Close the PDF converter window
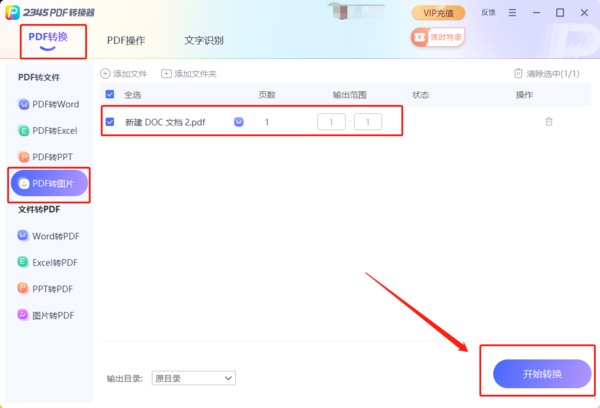The width and height of the screenshot is (600, 408). [584, 13]
